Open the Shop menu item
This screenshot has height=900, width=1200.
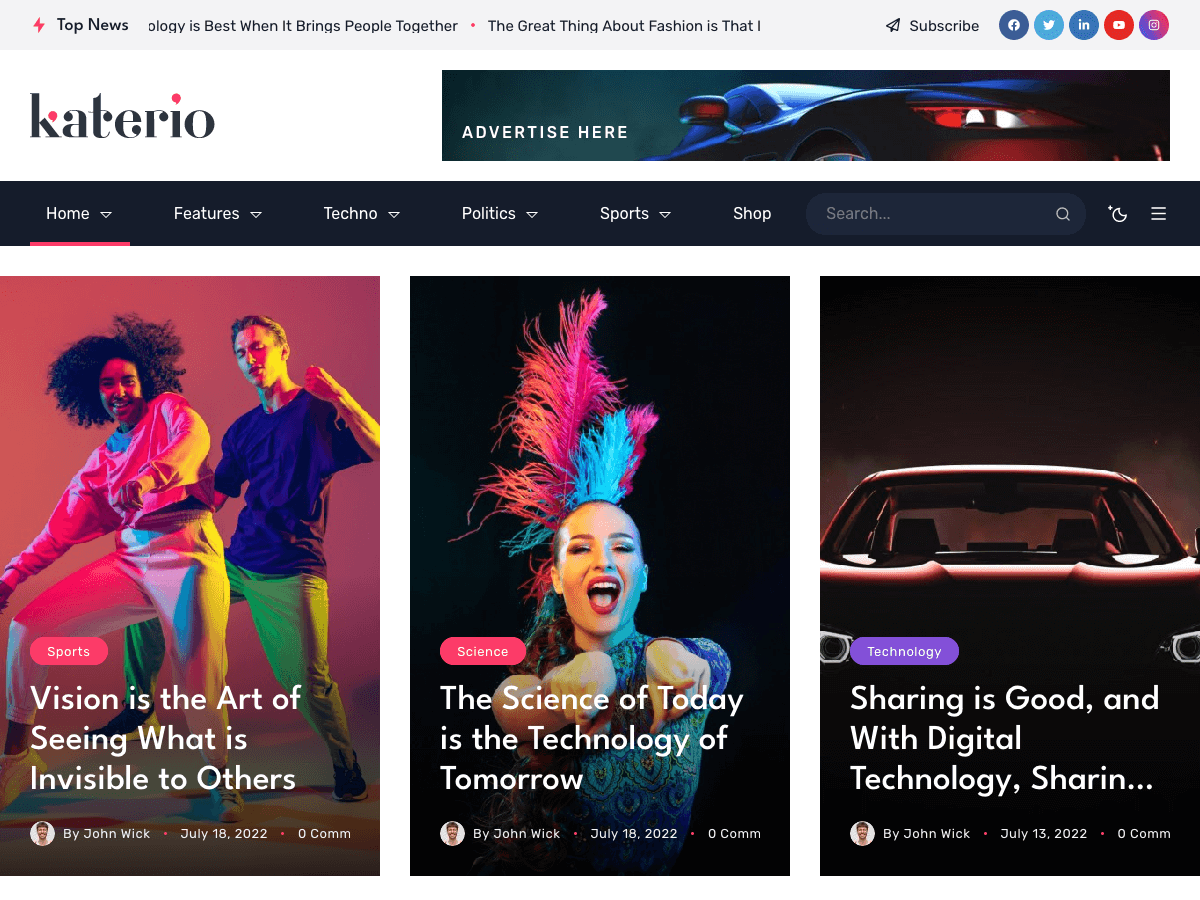(752, 213)
